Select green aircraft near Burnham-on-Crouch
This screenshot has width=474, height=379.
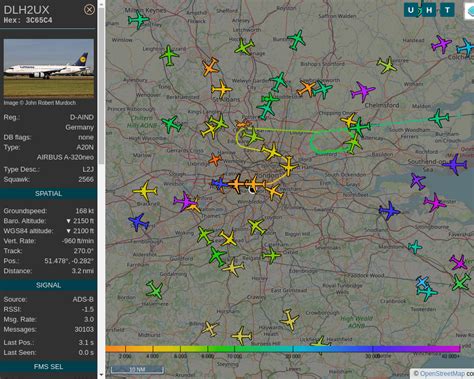tap(439, 118)
